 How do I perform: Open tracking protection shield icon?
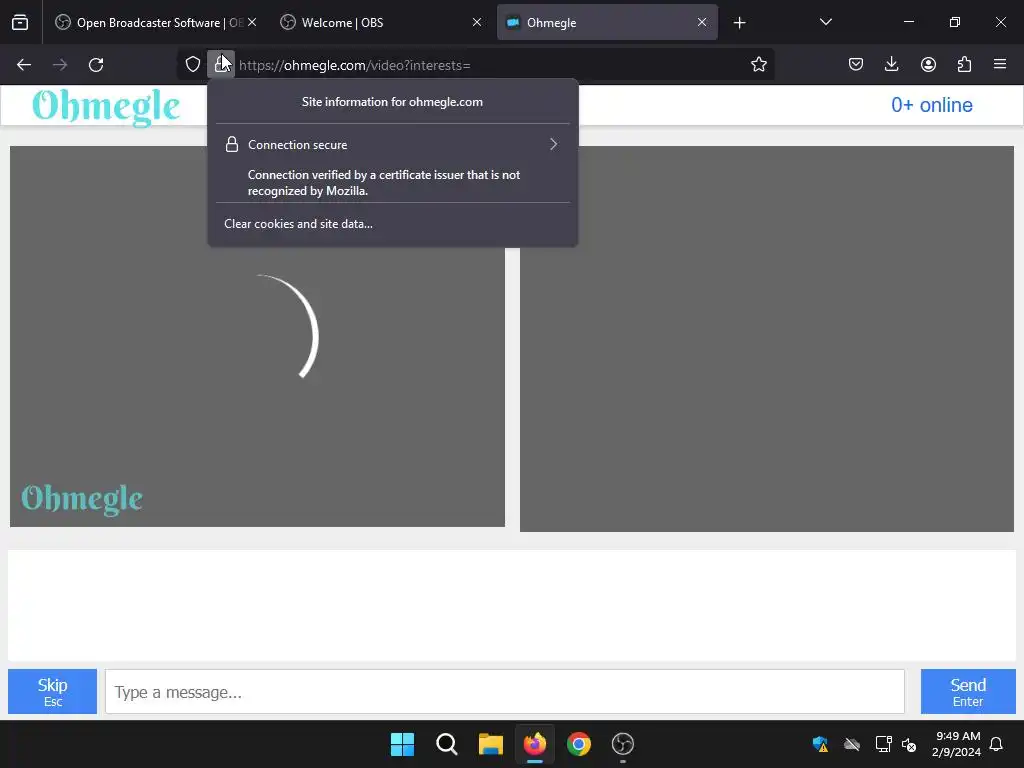coord(193,65)
